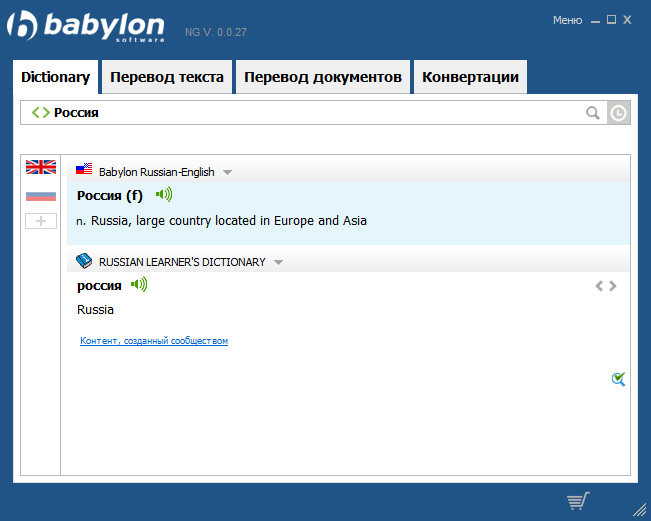Switch to the Перевод текста tab
The image size is (651, 521).
(167, 77)
